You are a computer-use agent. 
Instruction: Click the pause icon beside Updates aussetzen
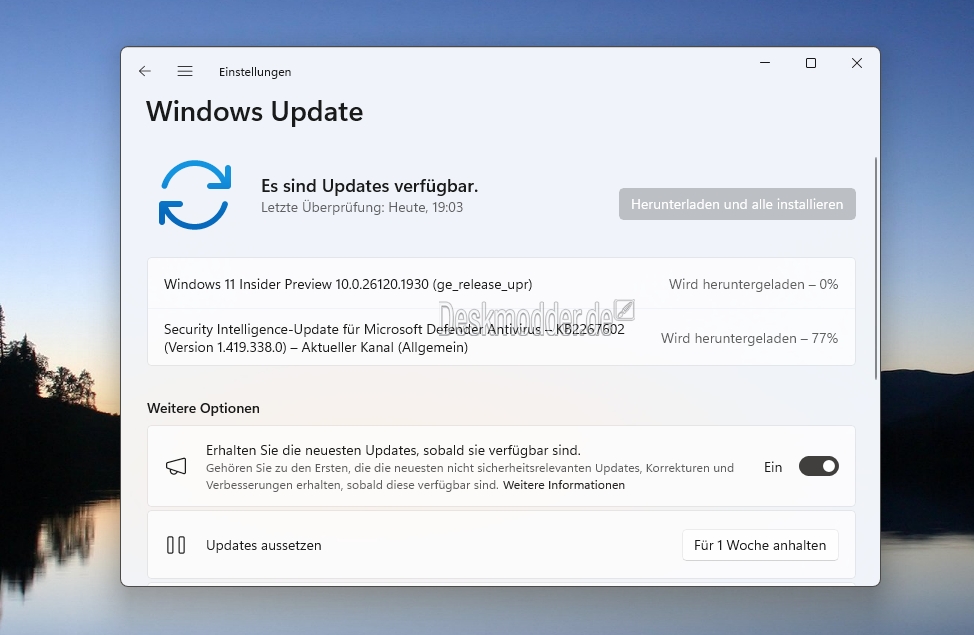point(176,545)
